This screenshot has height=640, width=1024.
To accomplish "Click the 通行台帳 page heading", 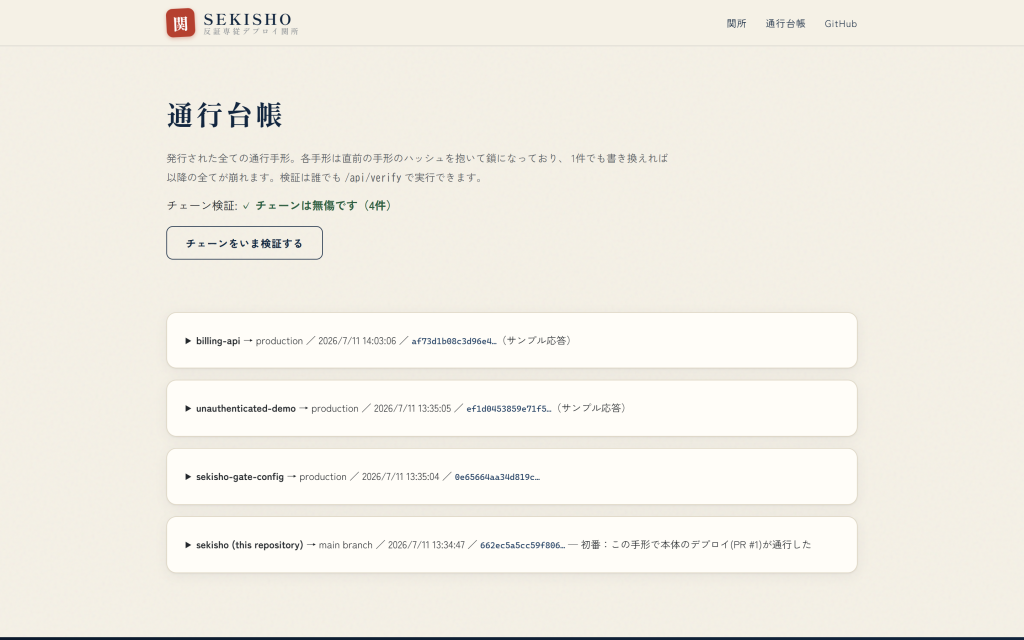I will click(224, 115).
